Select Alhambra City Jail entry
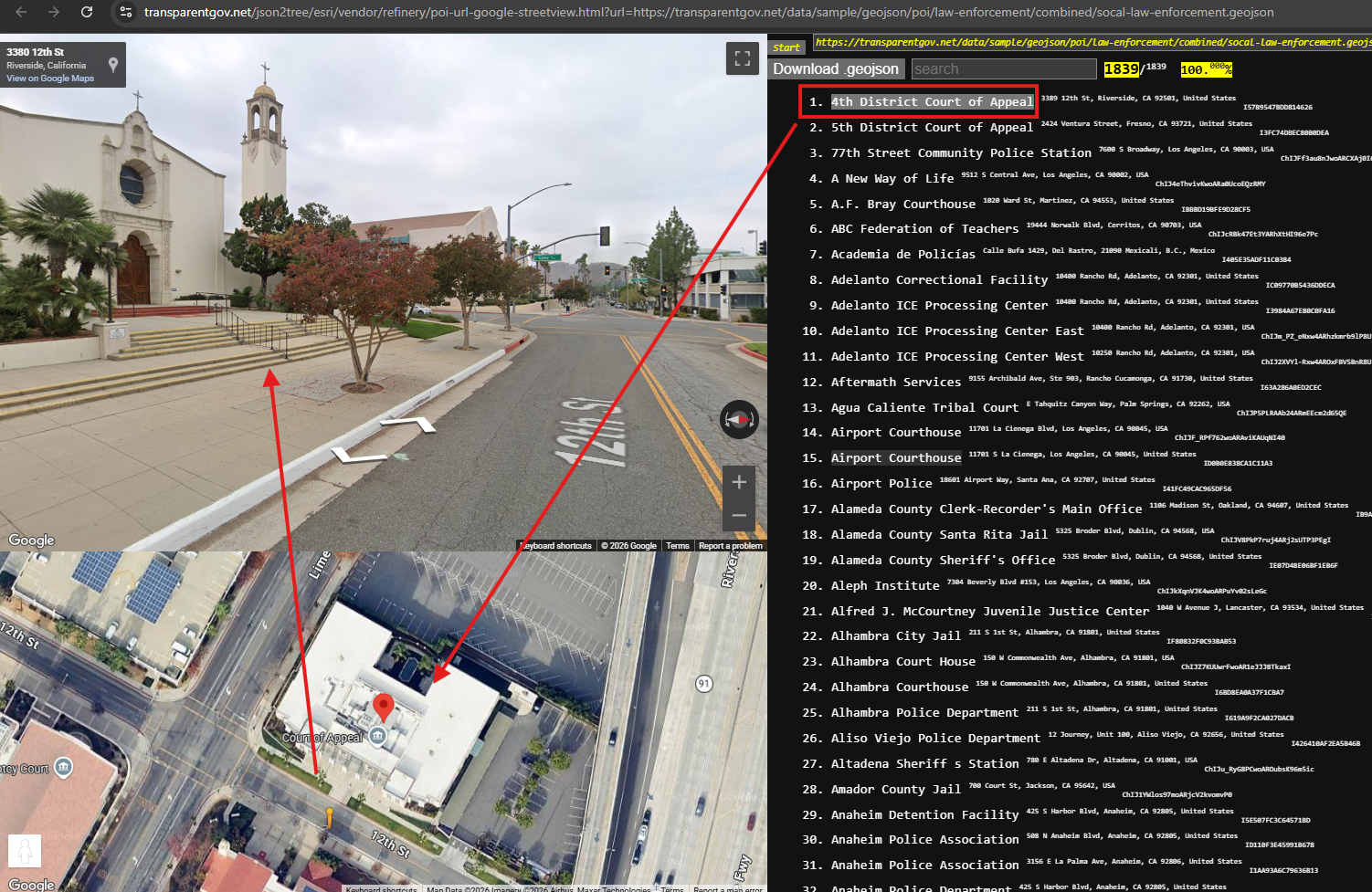The width and height of the screenshot is (1372, 892). 896,636
